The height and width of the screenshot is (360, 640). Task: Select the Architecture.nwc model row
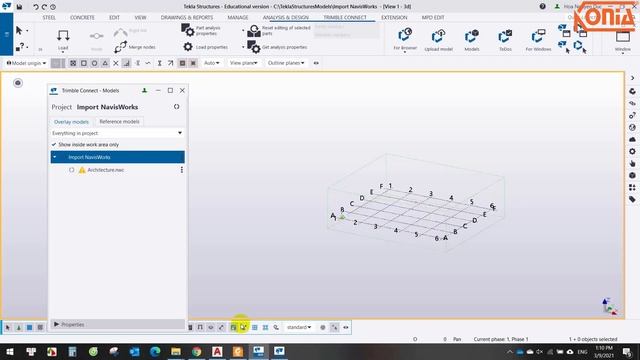pos(118,170)
